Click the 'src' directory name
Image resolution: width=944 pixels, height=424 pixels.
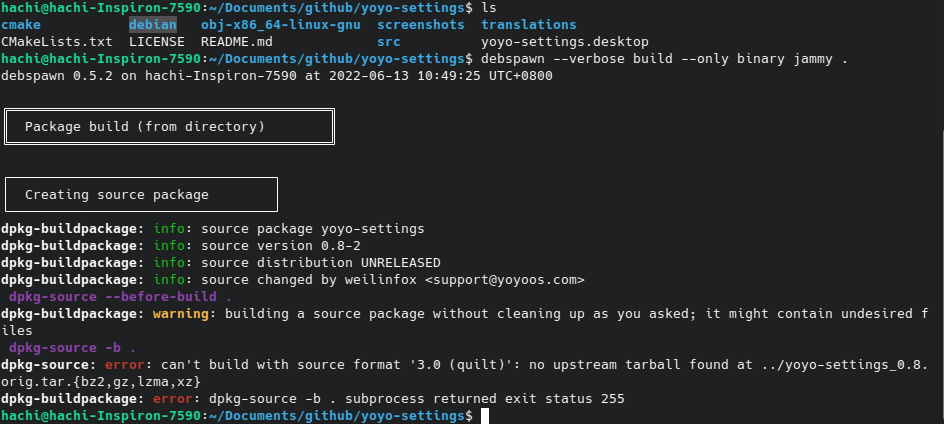tap(389, 42)
